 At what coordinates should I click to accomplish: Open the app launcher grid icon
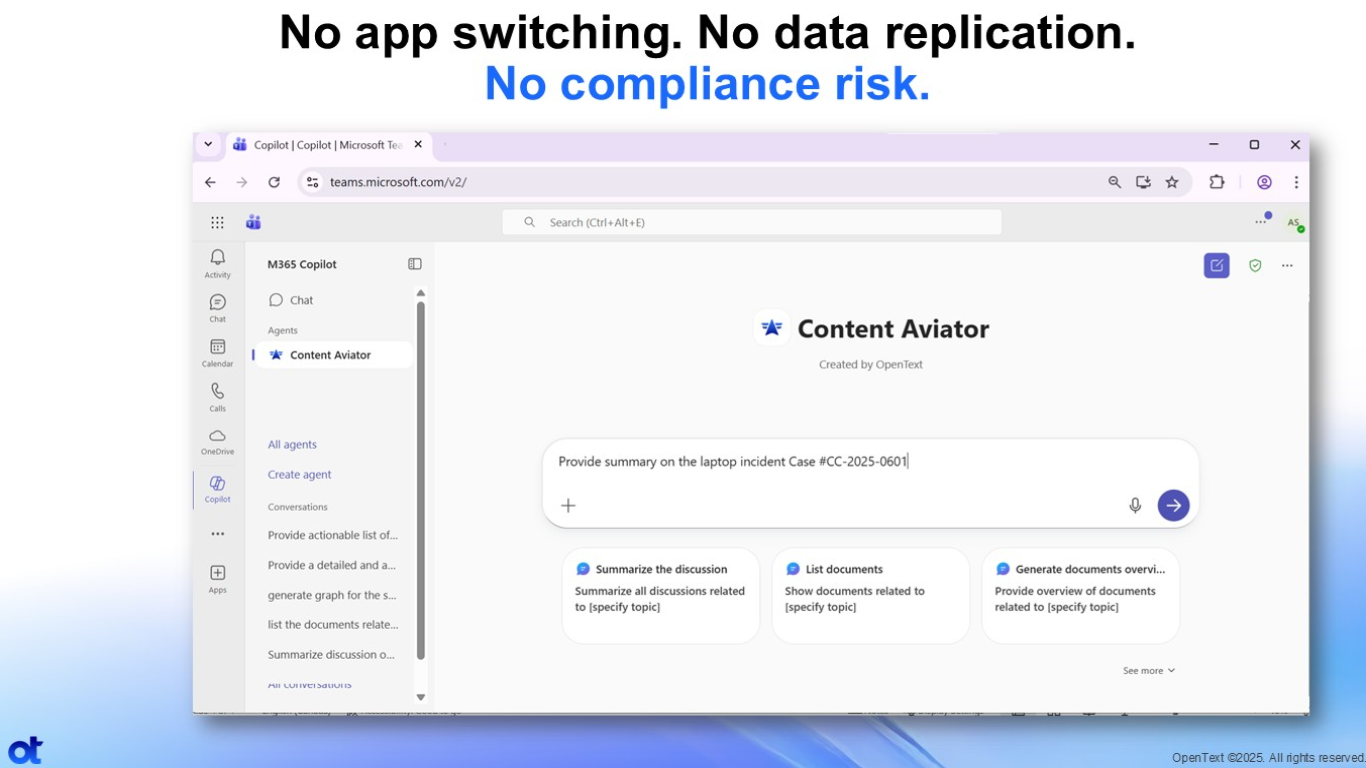pyautogui.click(x=217, y=222)
